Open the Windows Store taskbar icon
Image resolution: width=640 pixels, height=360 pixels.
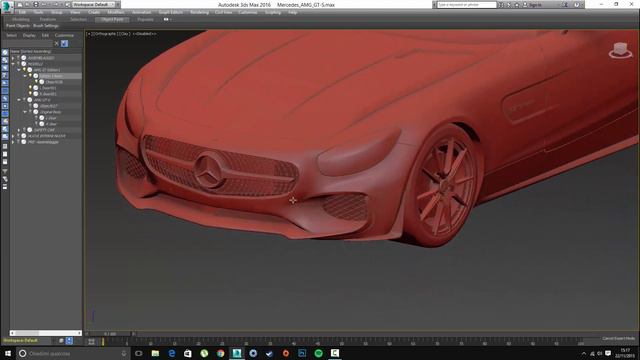[x=188, y=353]
